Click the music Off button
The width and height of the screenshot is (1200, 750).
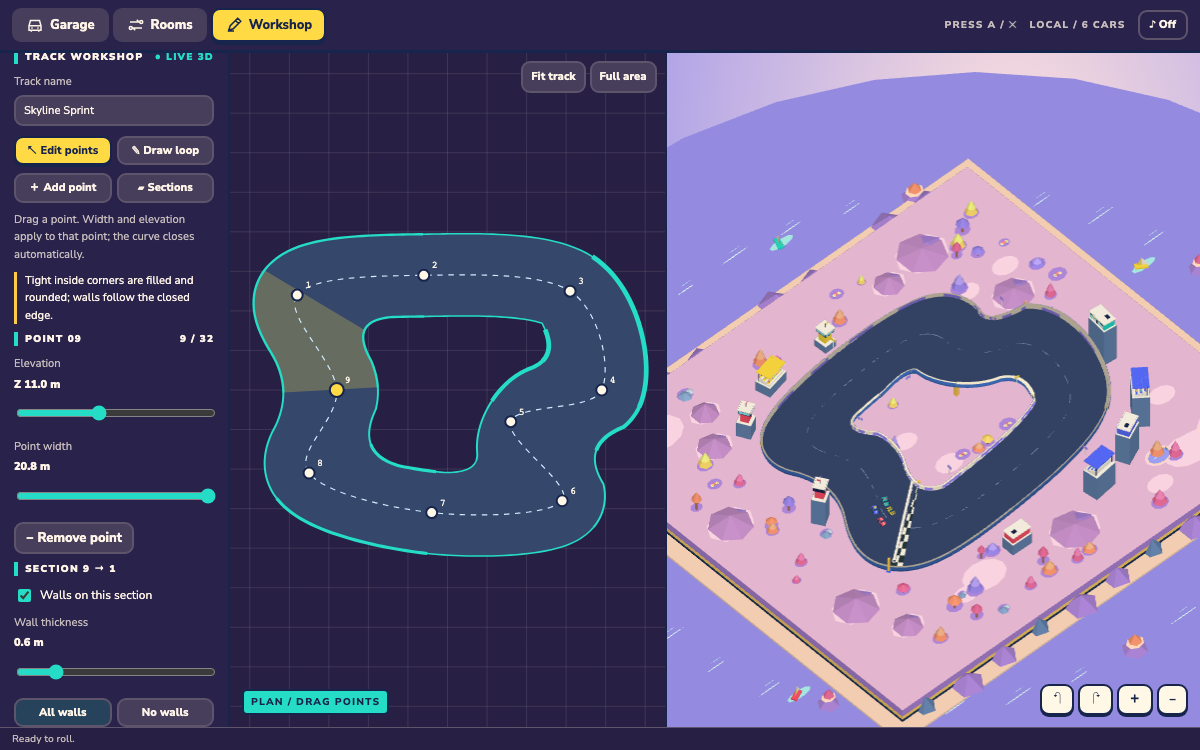(1162, 24)
